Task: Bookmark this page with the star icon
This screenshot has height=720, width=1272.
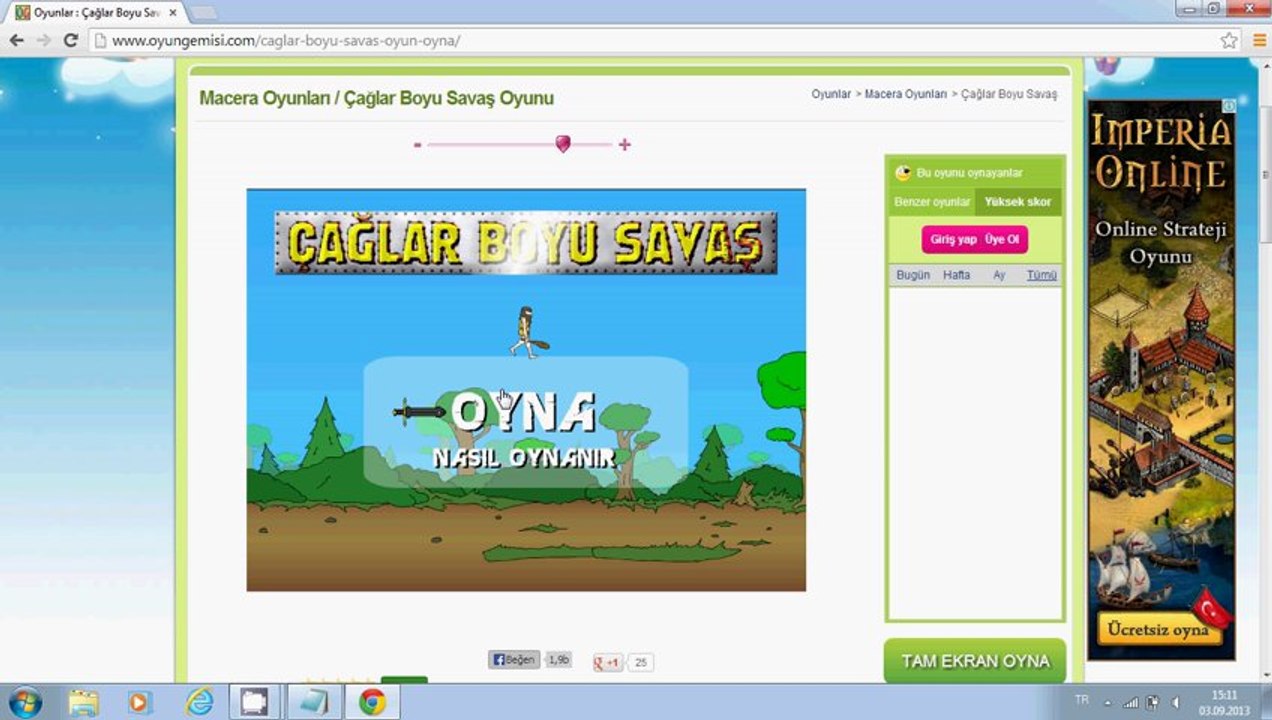Action: [1229, 41]
